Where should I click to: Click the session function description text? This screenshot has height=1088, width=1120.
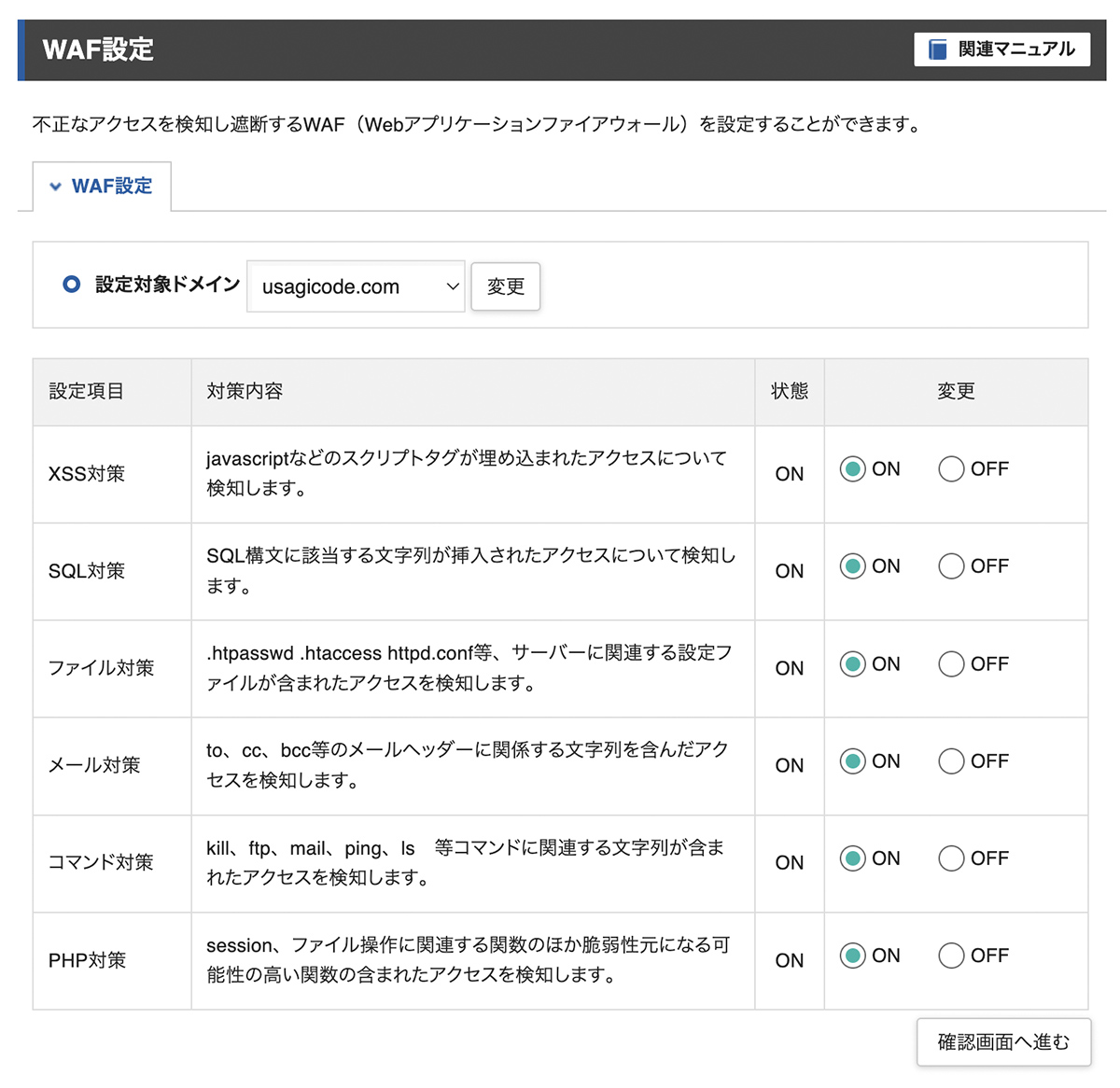click(469, 959)
